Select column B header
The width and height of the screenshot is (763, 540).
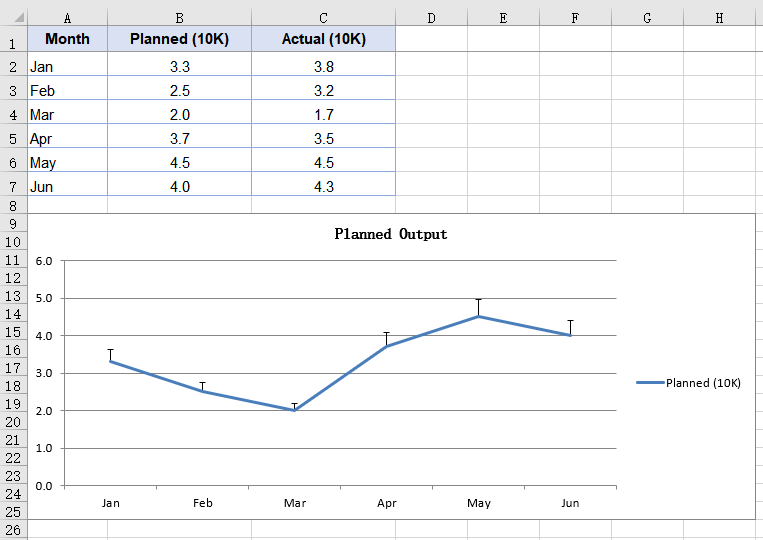pyautogui.click(x=180, y=18)
